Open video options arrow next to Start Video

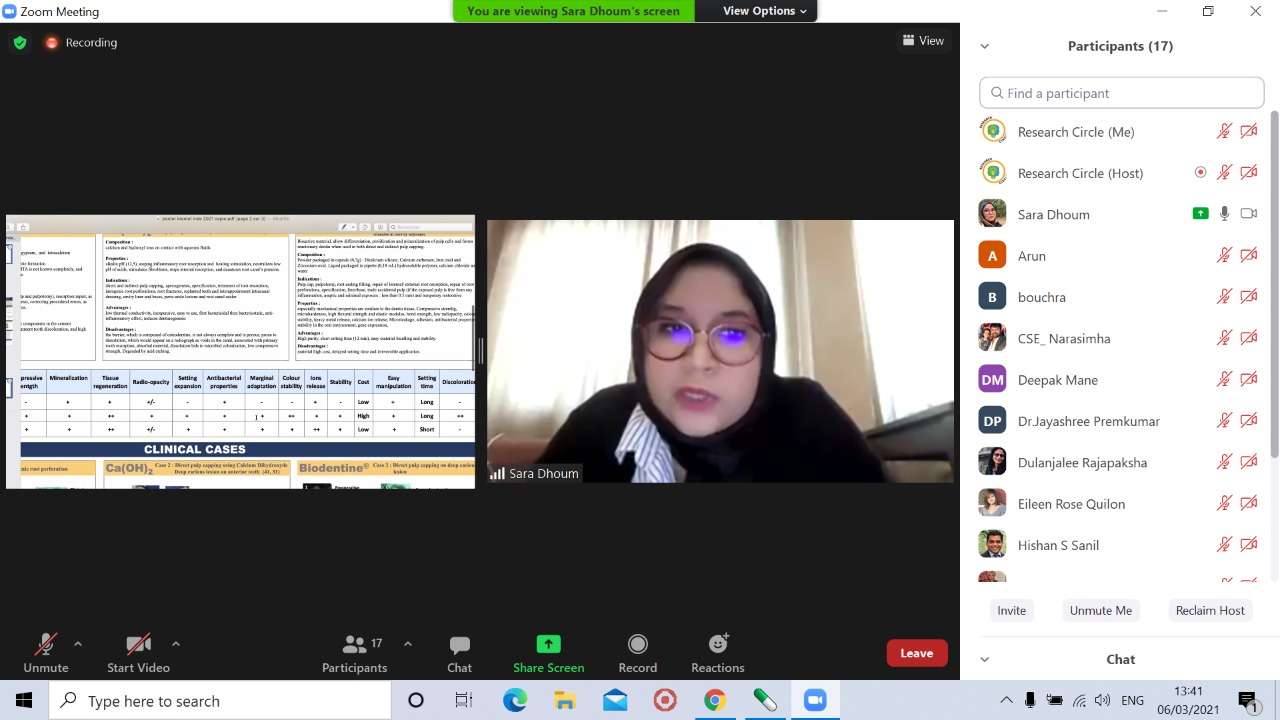176,644
